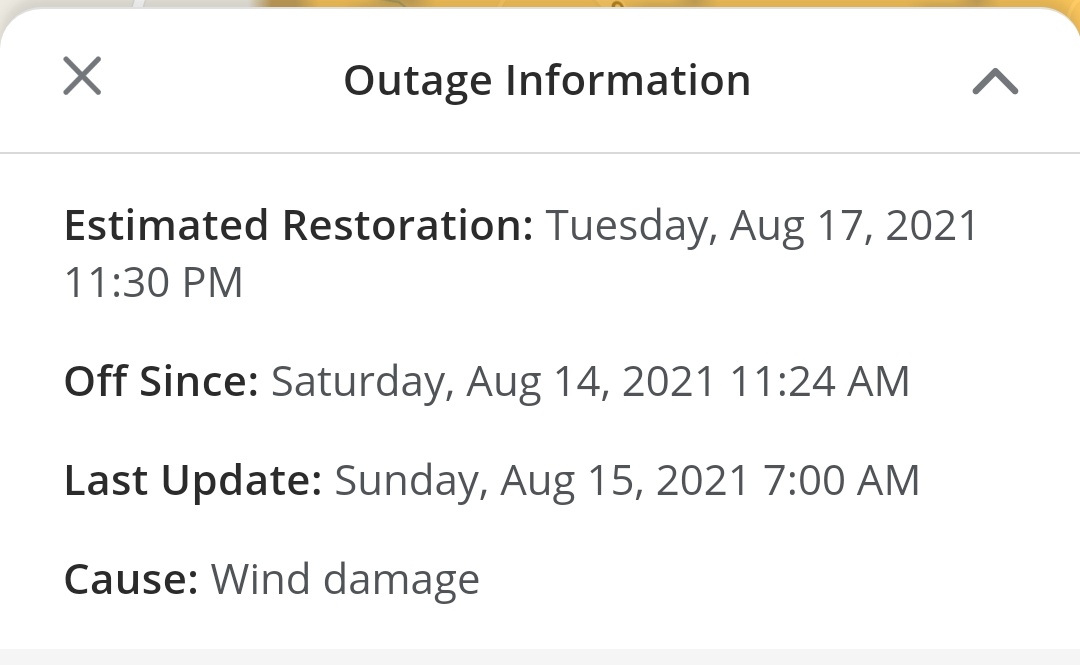Click the word Information in the title
Image resolution: width=1080 pixels, height=665 pixels.
pyautogui.click(x=628, y=81)
